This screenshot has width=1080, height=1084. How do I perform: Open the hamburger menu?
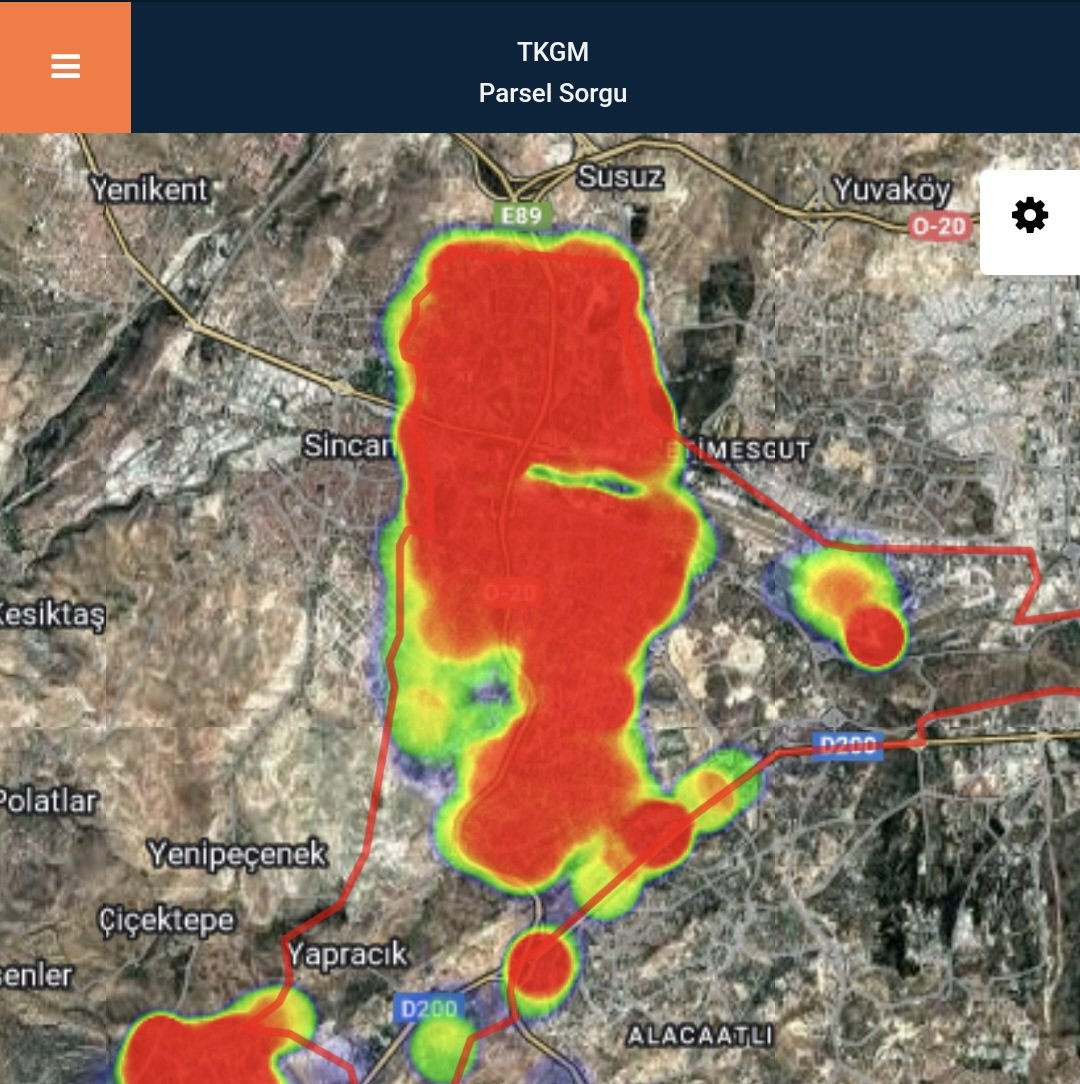[x=65, y=66]
